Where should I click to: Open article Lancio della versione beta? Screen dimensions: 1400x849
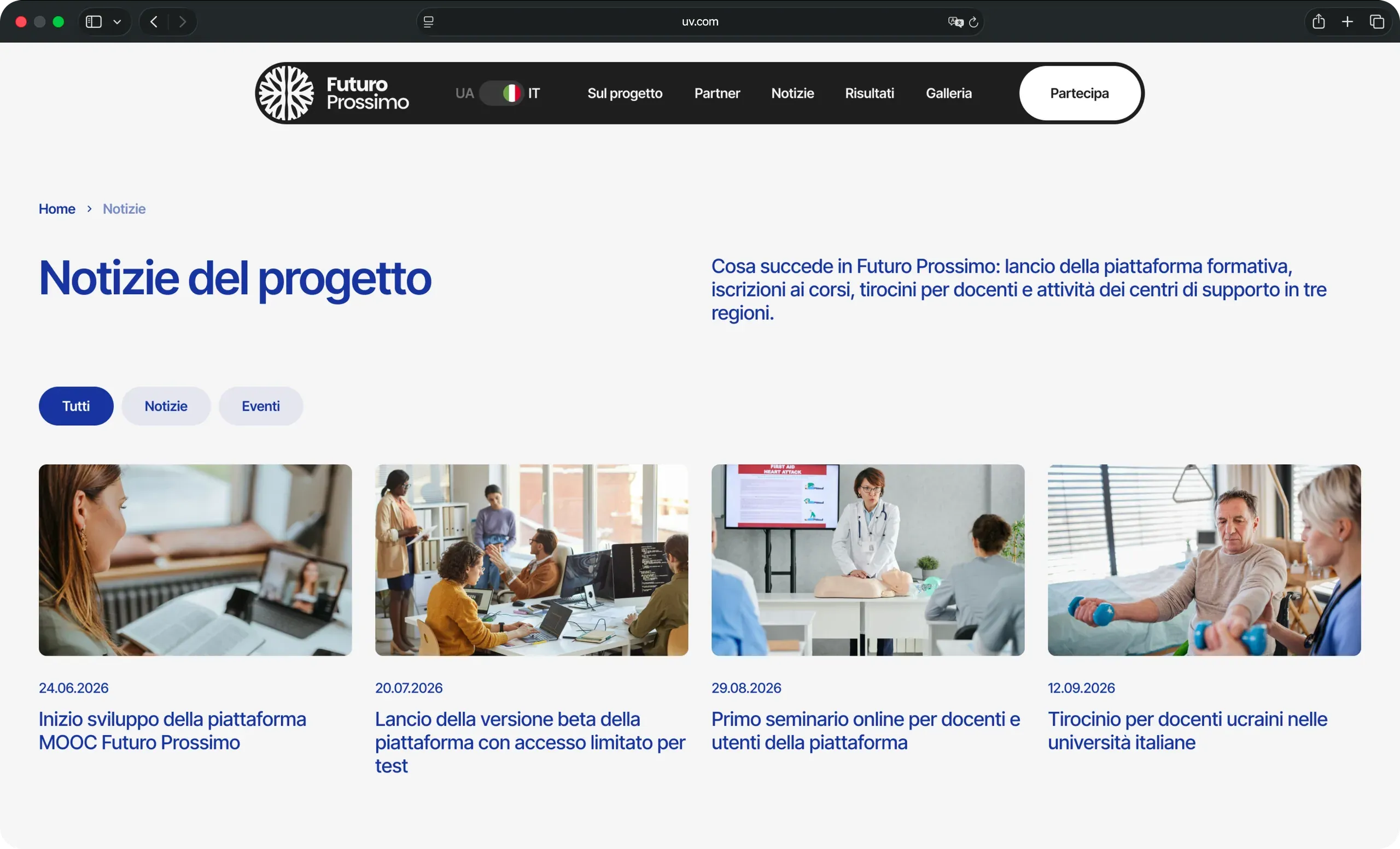530,742
